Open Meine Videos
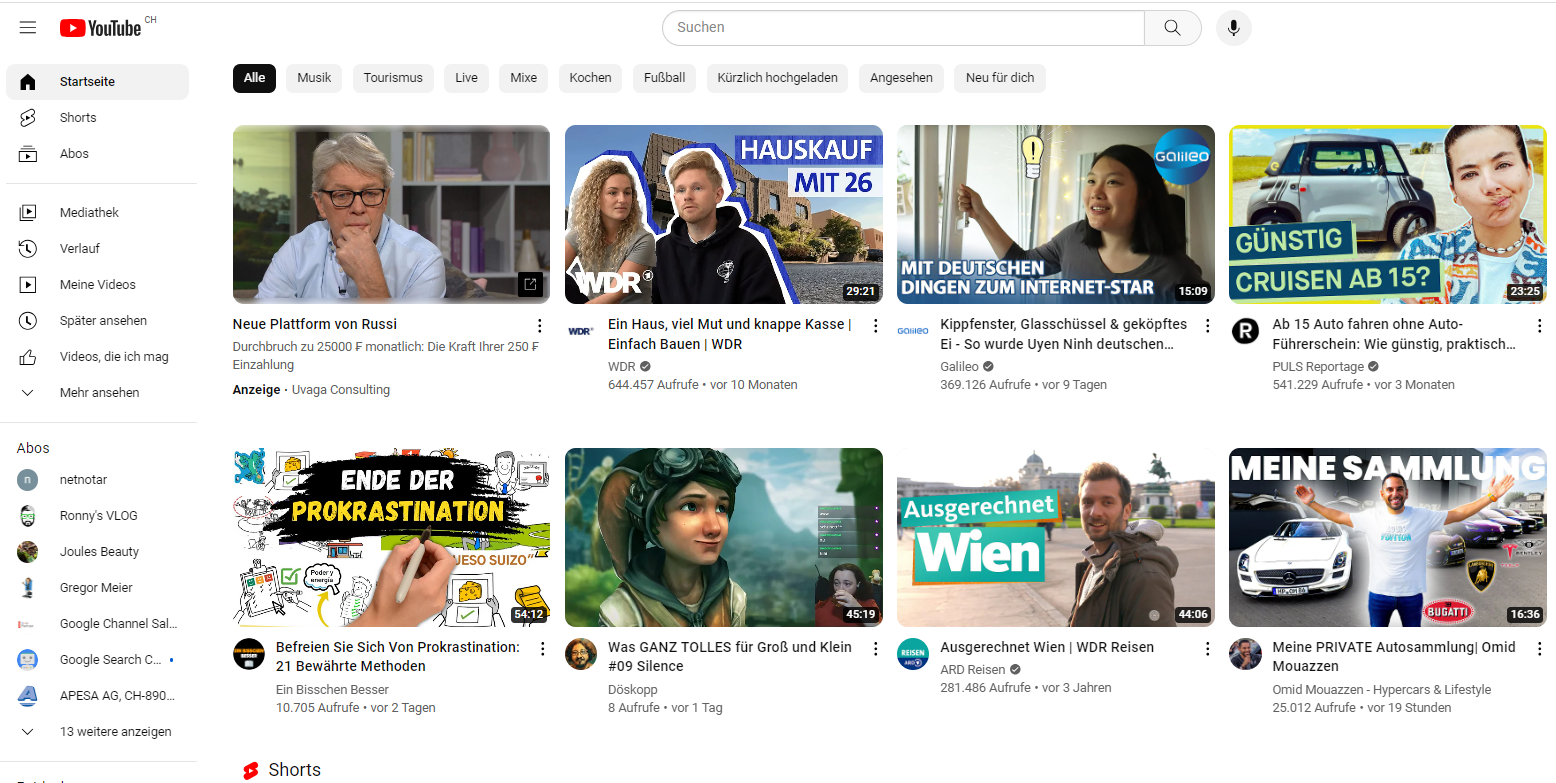 [x=97, y=285]
